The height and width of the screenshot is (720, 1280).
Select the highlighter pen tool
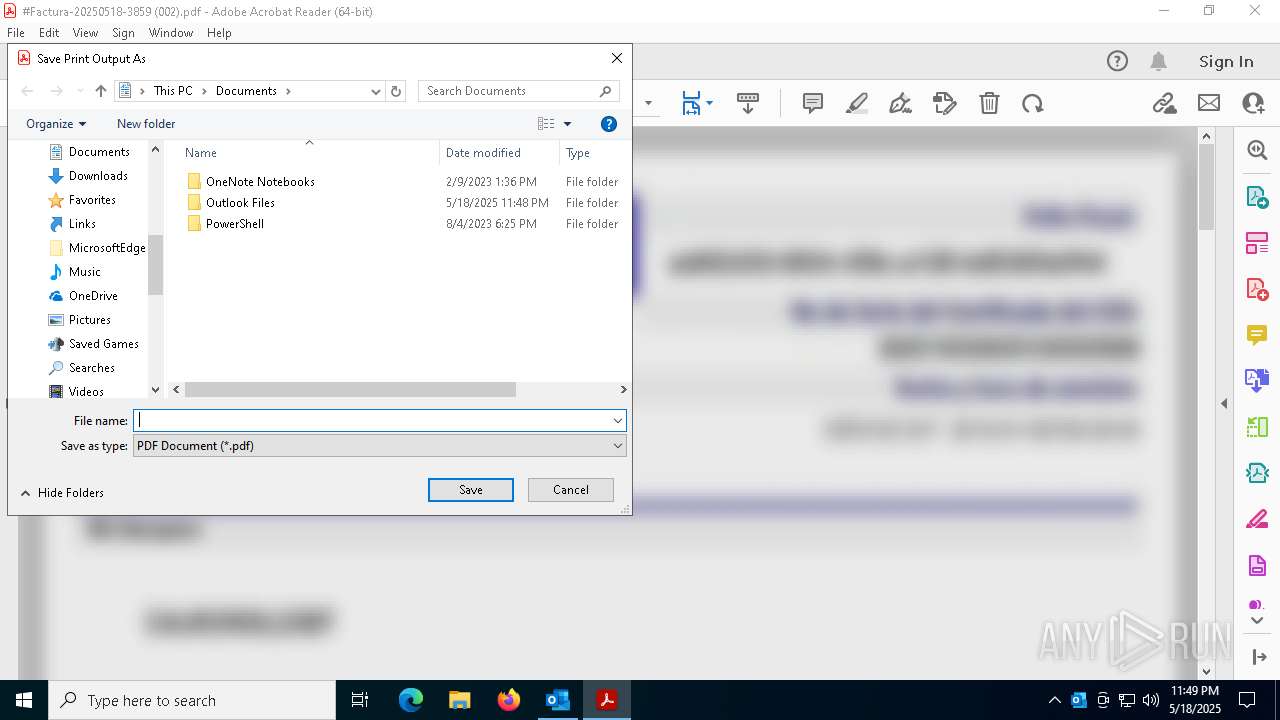point(857,103)
